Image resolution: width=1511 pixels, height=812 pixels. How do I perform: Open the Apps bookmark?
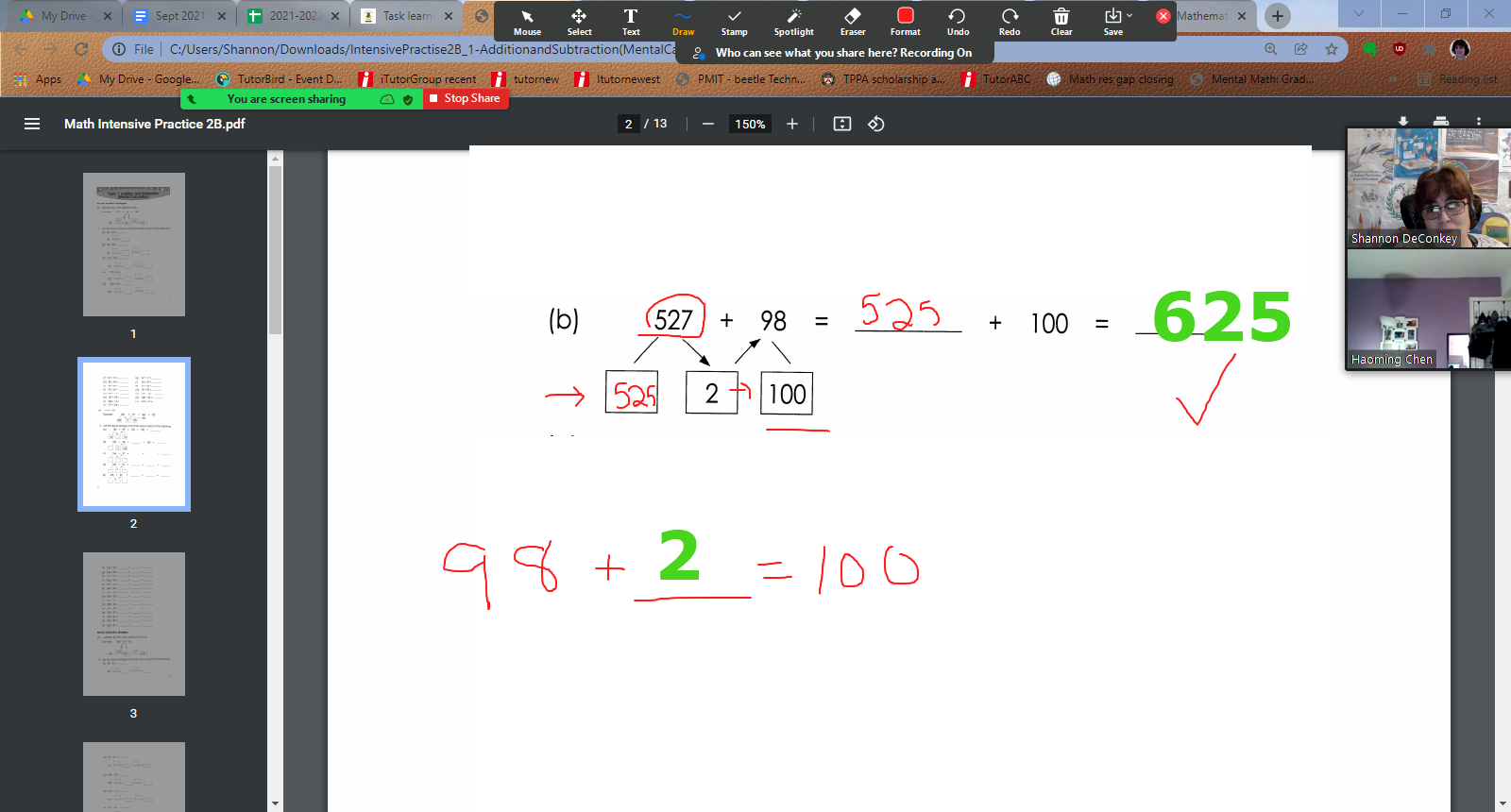(x=38, y=79)
